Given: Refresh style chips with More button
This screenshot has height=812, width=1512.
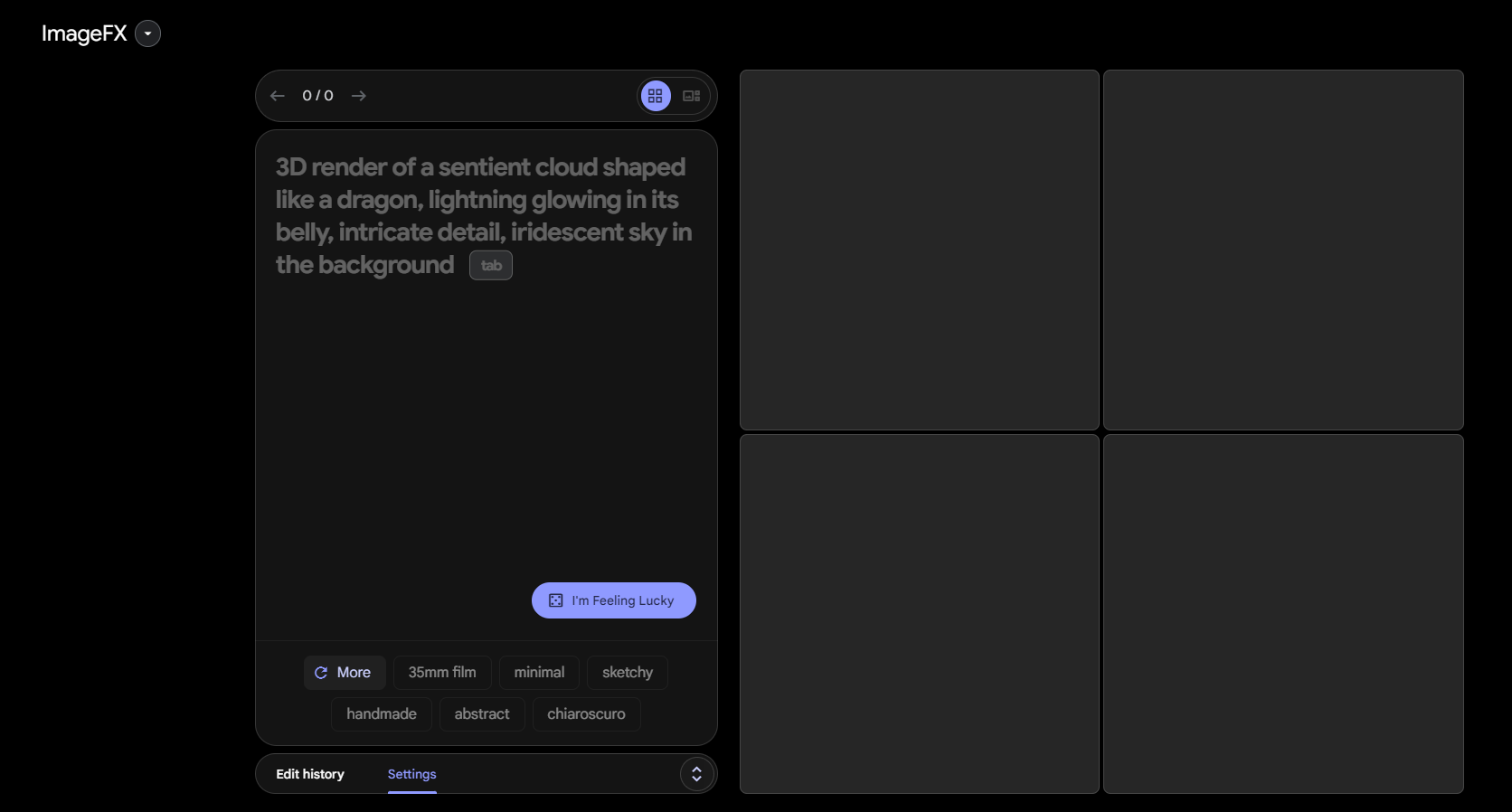Looking at the screenshot, I should coord(345,673).
